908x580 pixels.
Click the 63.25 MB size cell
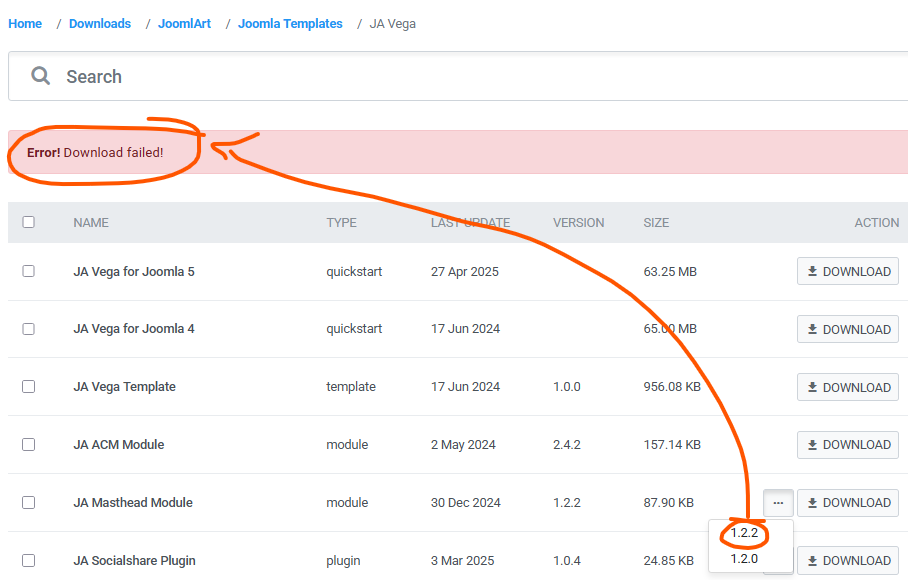pos(670,271)
